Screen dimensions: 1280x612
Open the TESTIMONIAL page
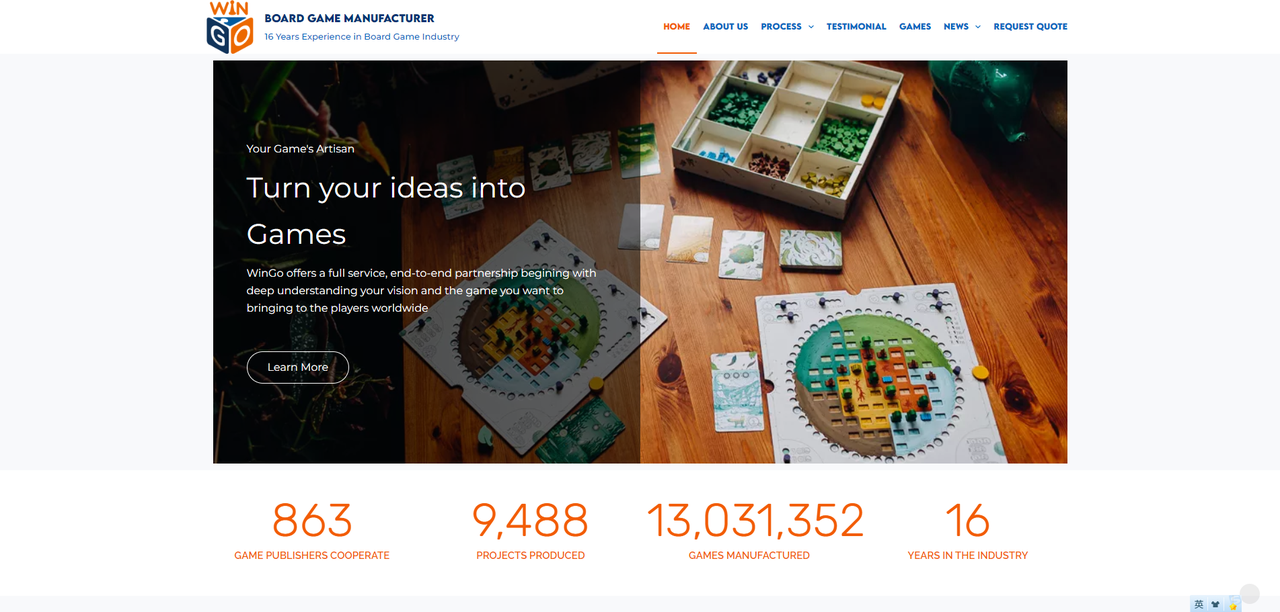tap(856, 27)
